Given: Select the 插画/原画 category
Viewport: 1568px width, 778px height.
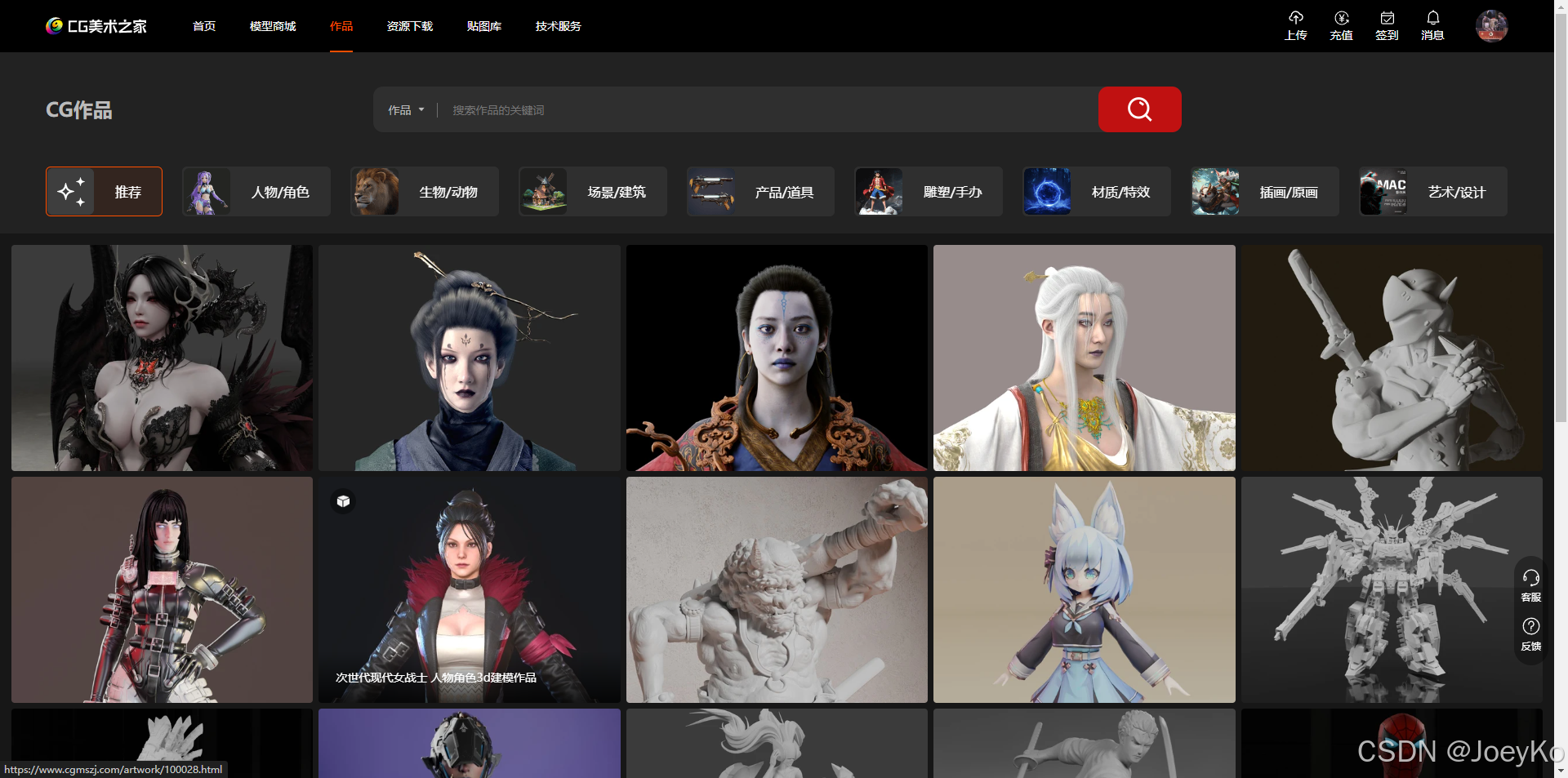Looking at the screenshot, I should pyautogui.click(x=1265, y=192).
